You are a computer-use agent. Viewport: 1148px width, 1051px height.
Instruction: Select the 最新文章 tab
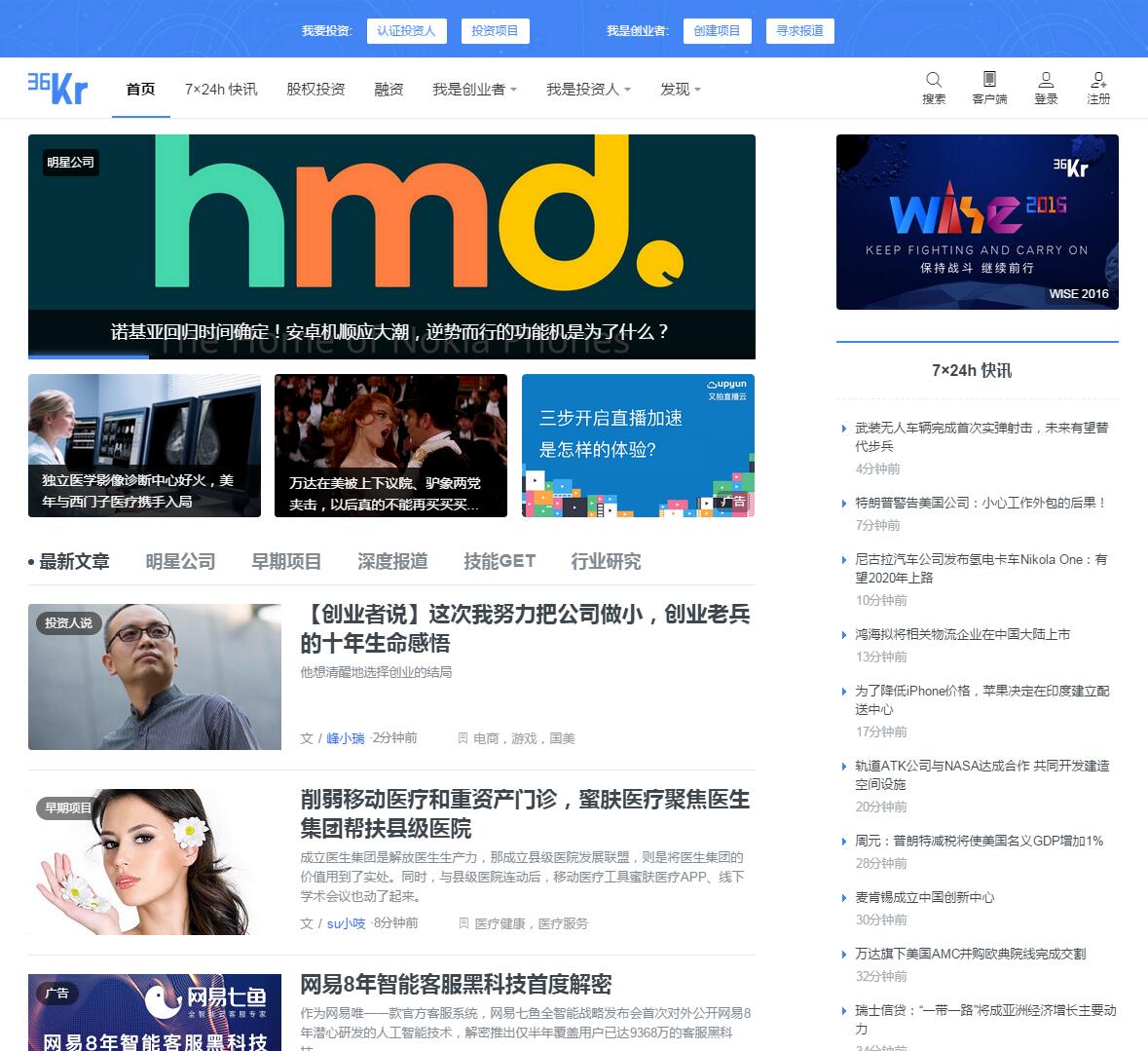(73, 562)
